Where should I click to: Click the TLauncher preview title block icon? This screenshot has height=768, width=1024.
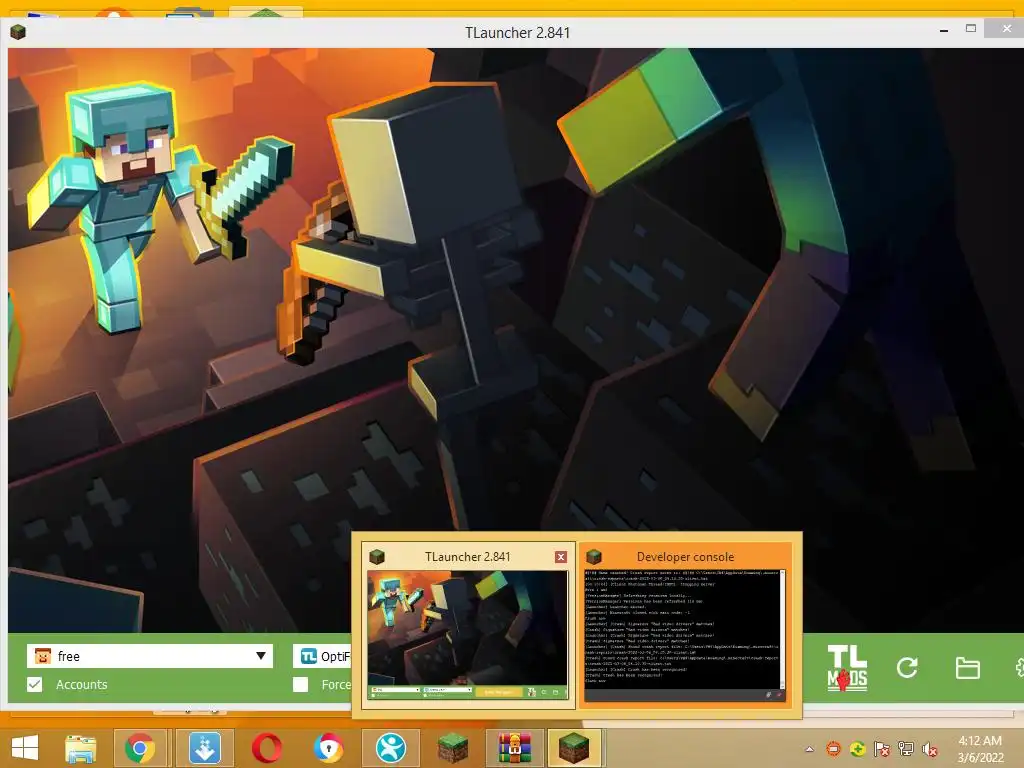pyautogui.click(x=377, y=556)
